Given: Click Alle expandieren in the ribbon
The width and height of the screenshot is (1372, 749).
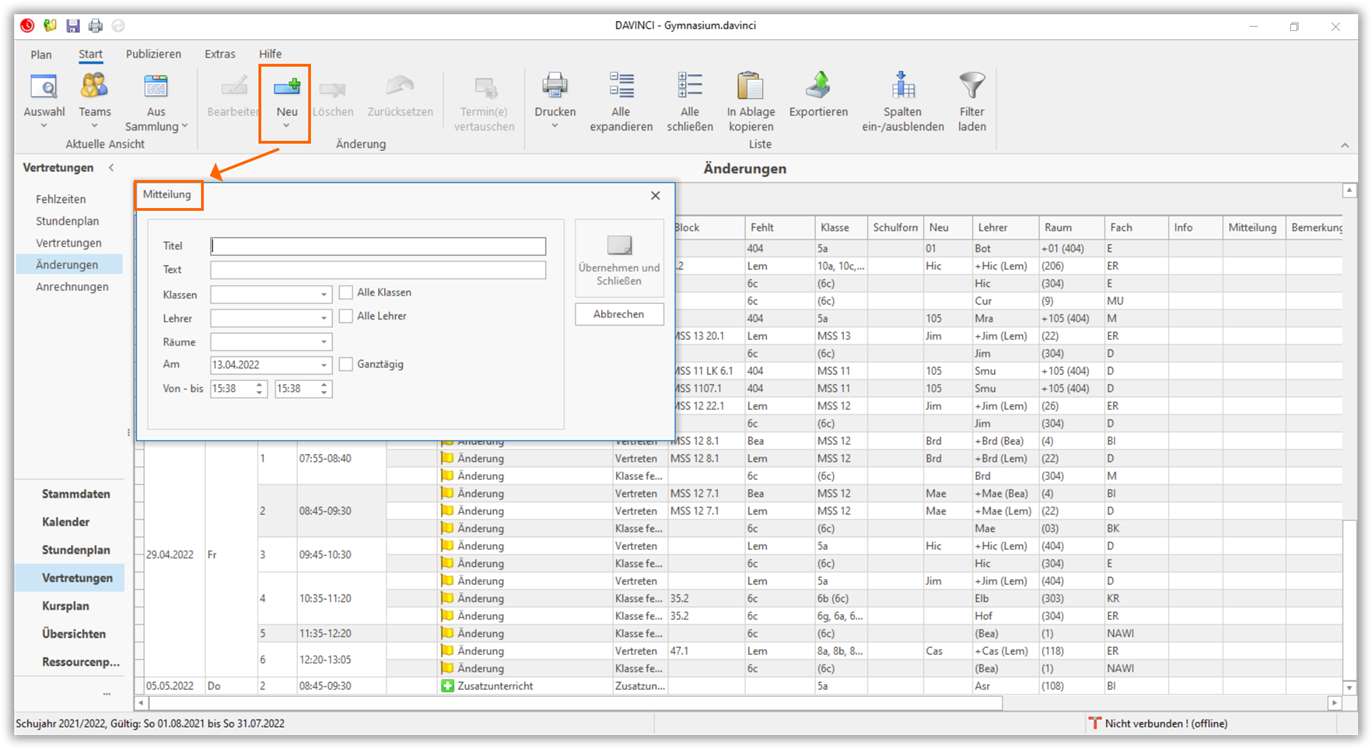Looking at the screenshot, I should [x=621, y=87].
